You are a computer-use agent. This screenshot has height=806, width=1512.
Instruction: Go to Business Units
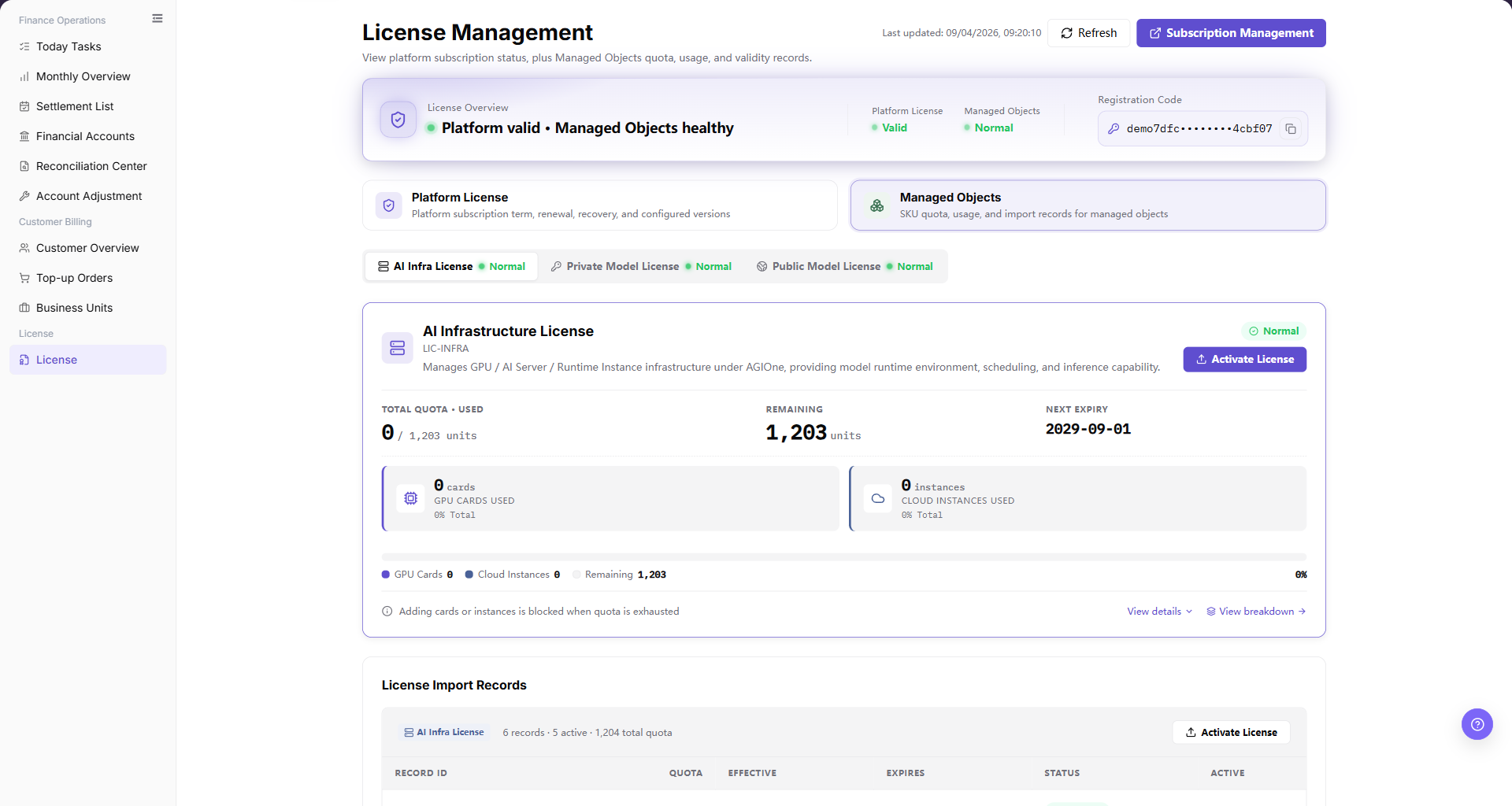(x=88, y=308)
